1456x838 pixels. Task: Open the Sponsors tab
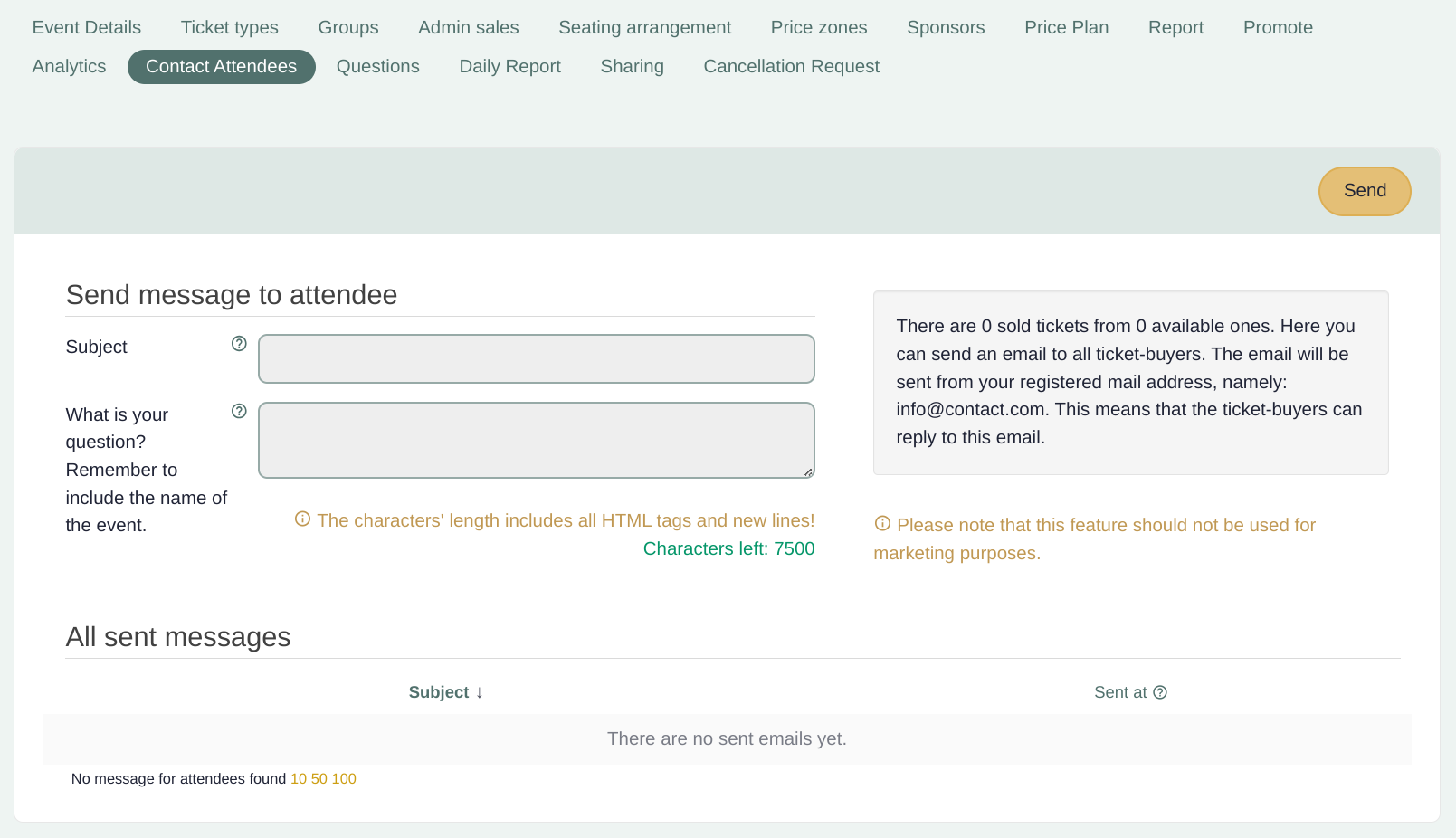[946, 27]
